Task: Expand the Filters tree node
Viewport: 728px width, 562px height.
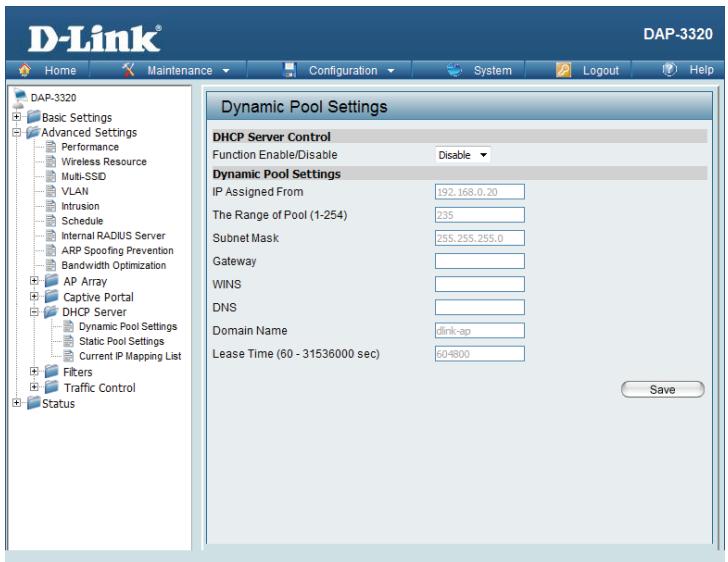Action: point(34,371)
